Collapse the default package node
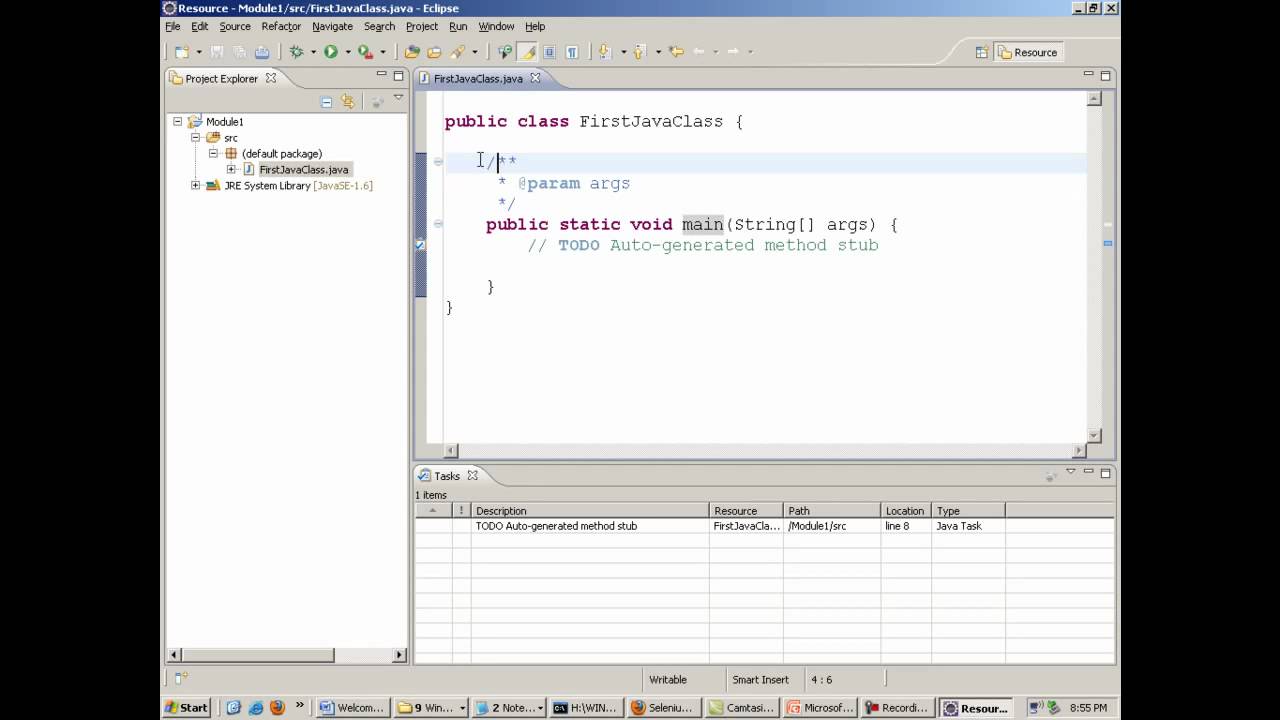The image size is (1280, 720). pos(213,154)
